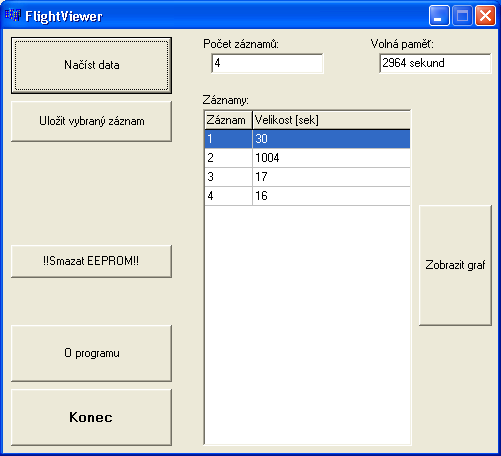Click the Volná paměť text field

click(x=435, y=63)
